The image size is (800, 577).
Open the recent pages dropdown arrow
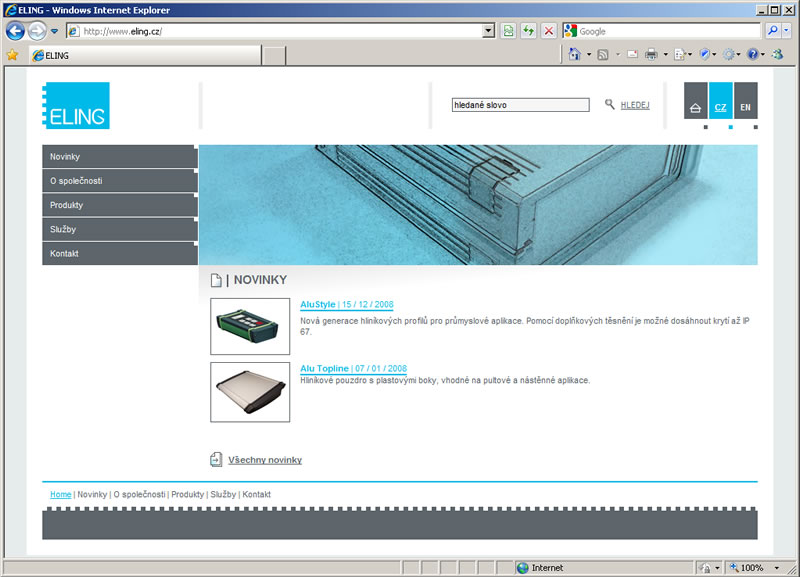[55, 31]
